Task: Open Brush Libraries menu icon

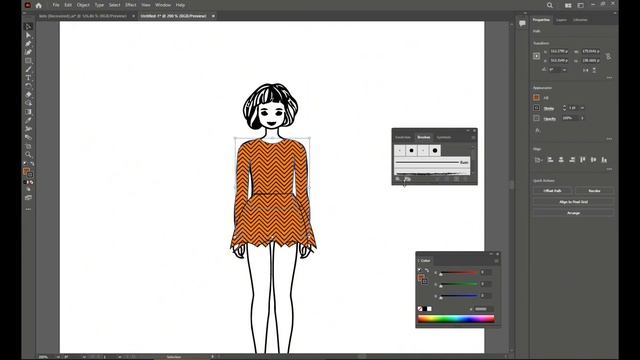Action: 398,179
